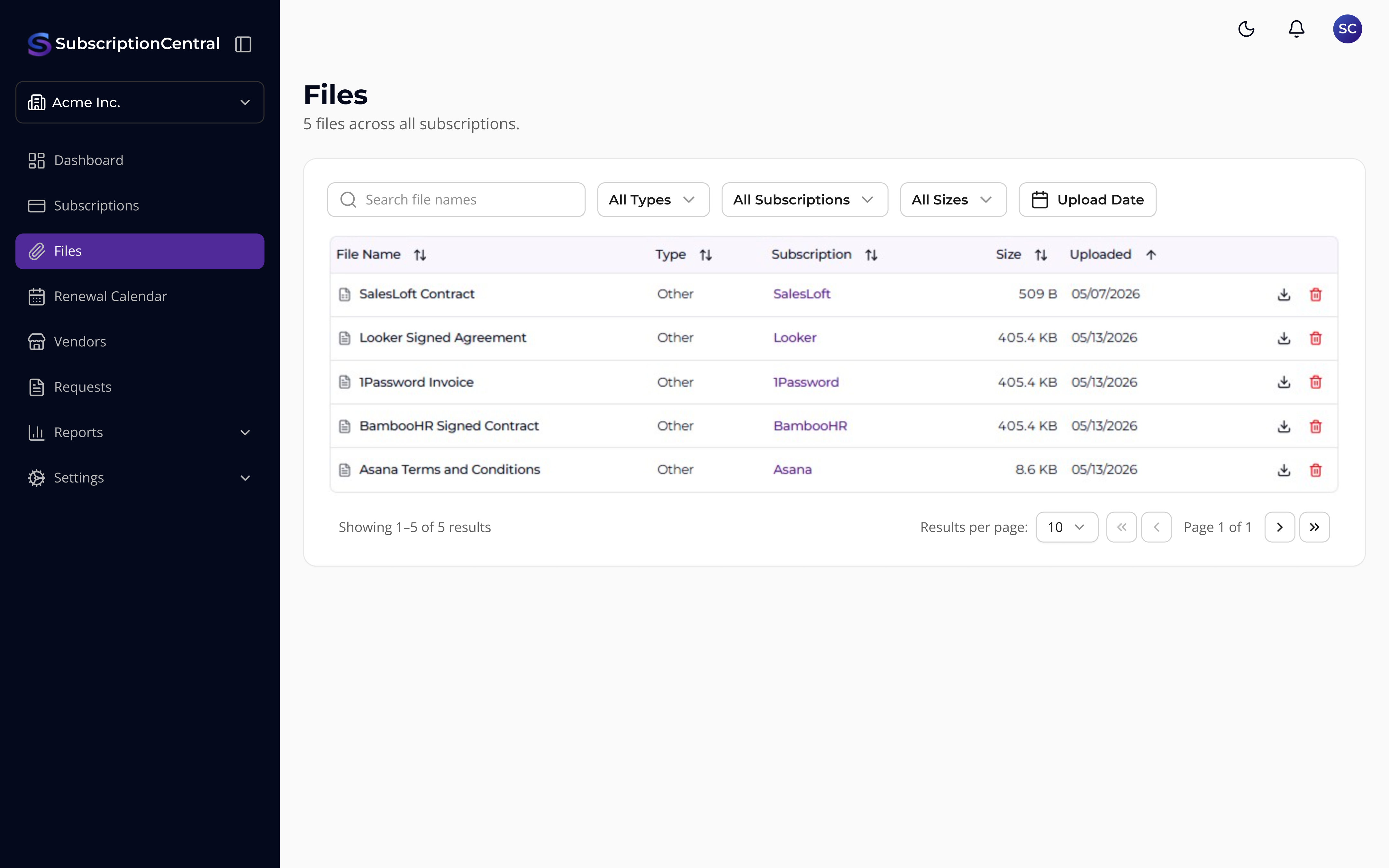This screenshot has width=1389, height=868.
Task: Jump to first page
Action: [1121, 527]
